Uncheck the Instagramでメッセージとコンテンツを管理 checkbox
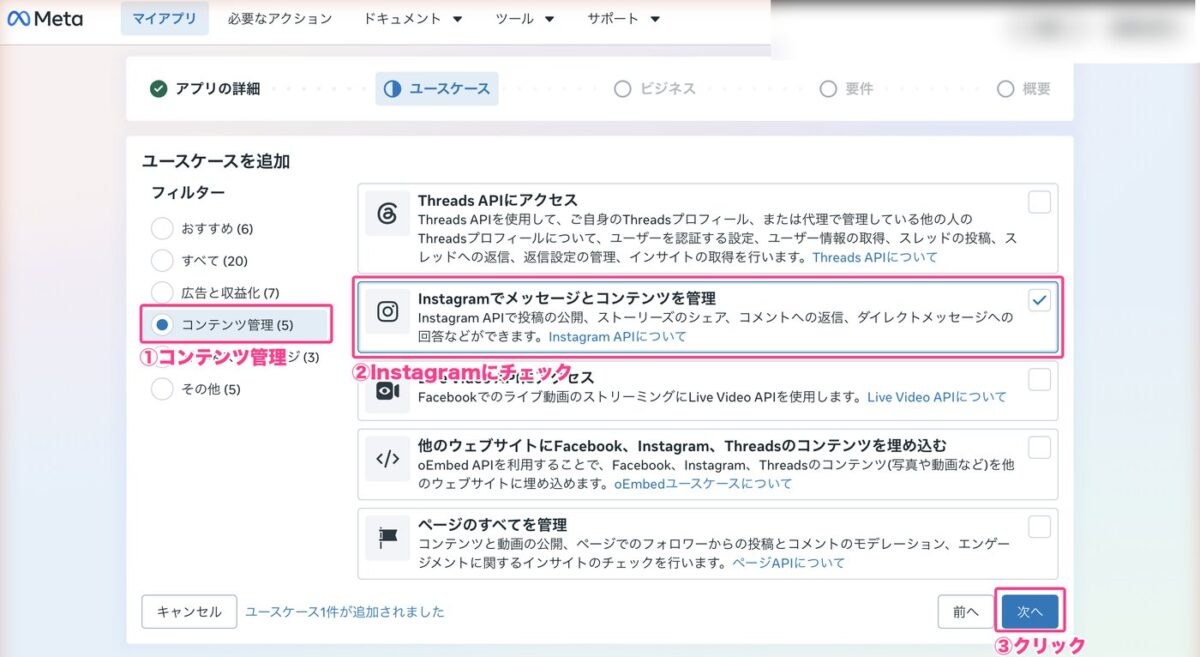 pyautogui.click(x=1040, y=300)
